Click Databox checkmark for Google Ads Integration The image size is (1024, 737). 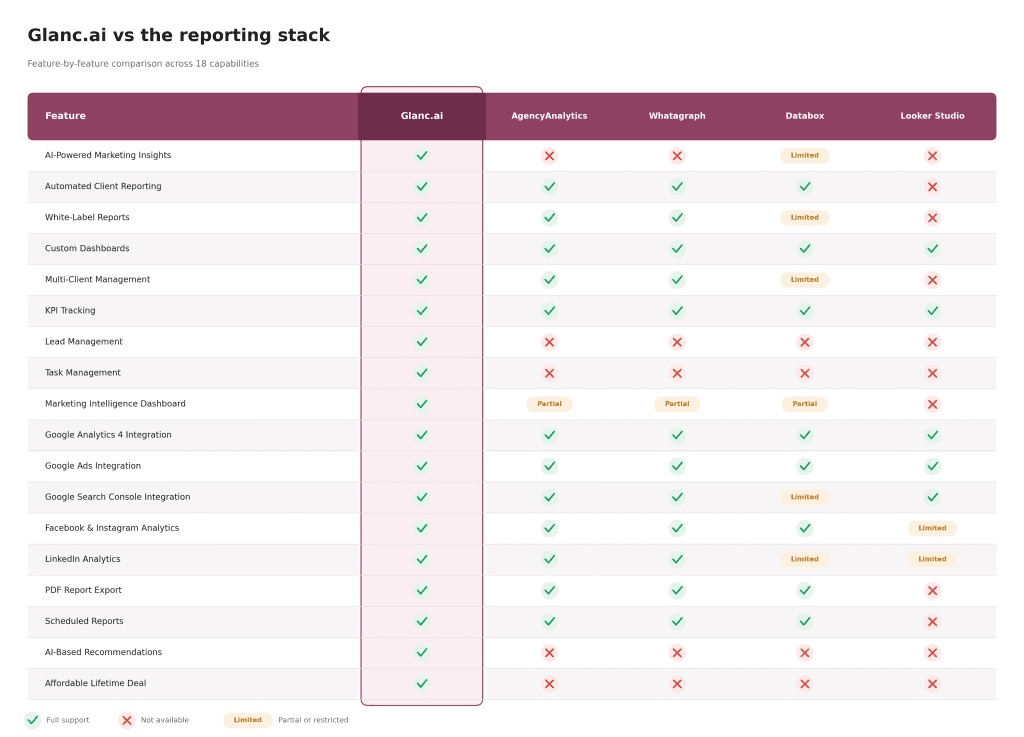(x=805, y=466)
